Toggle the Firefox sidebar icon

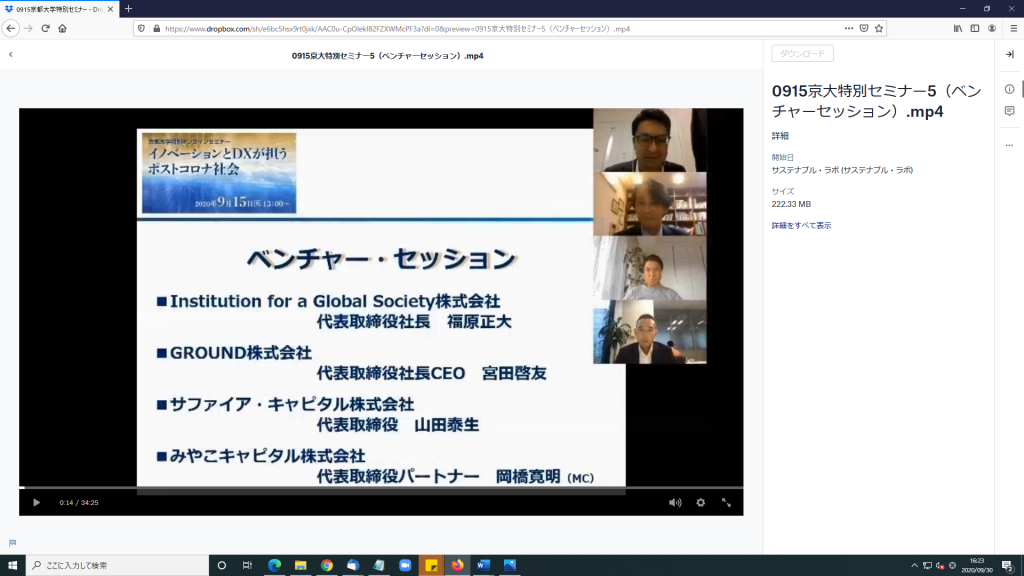(974, 28)
